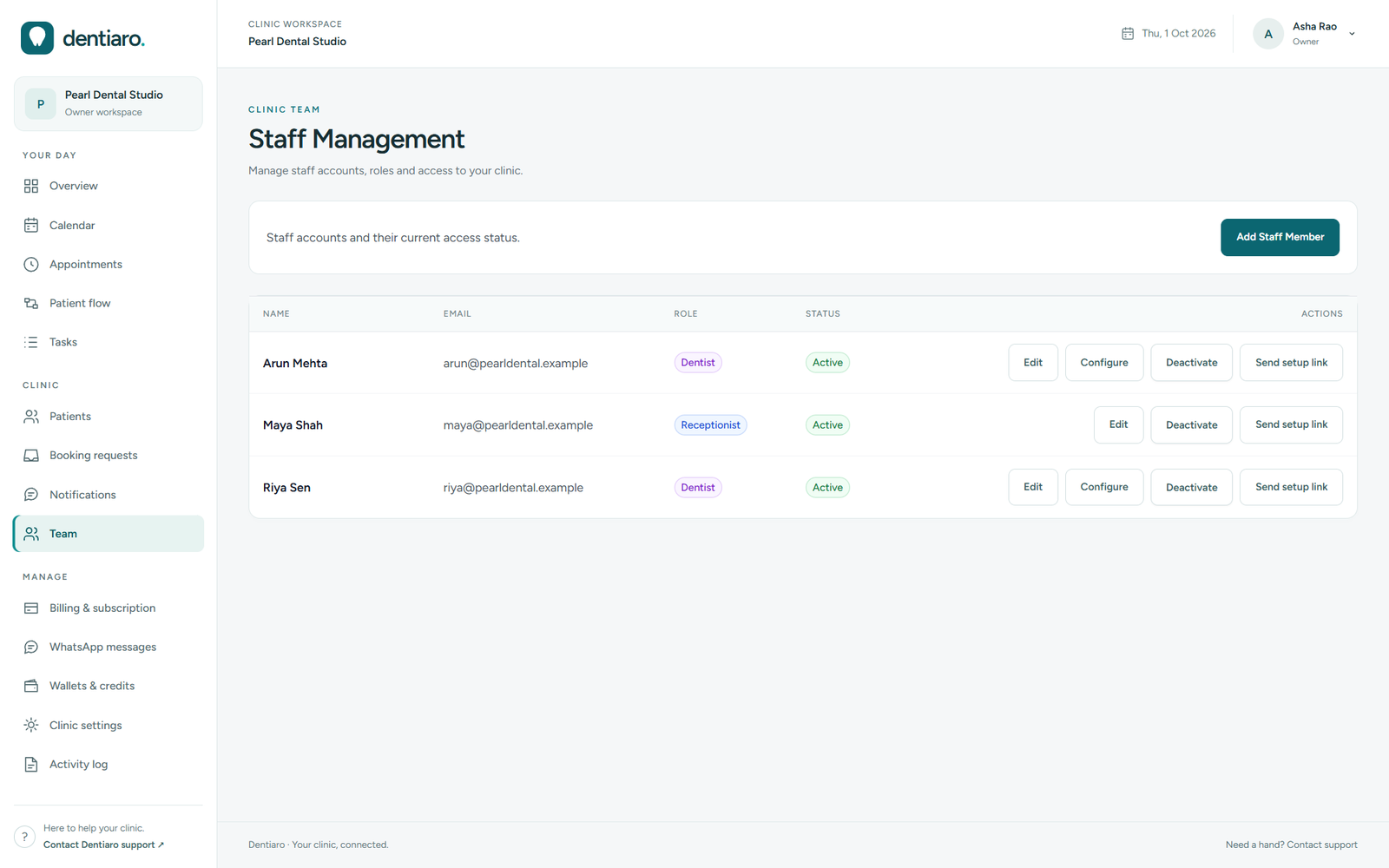Click Contact Dentiaro support link
Viewport: 1389px width, 868px height.
[x=103, y=845]
